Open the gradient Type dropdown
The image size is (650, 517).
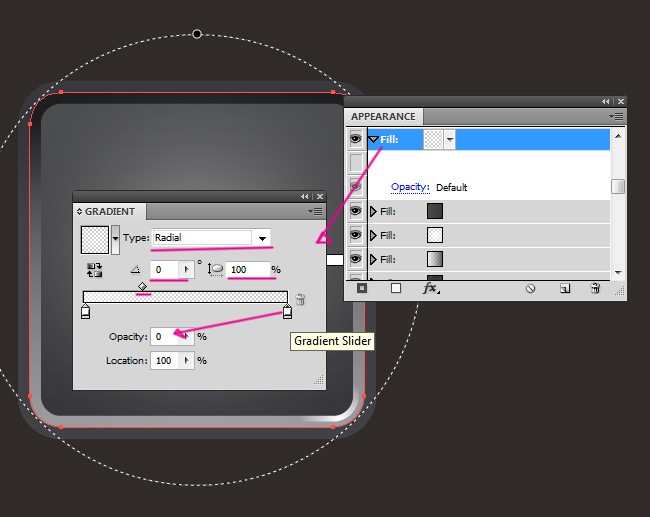pos(263,238)
